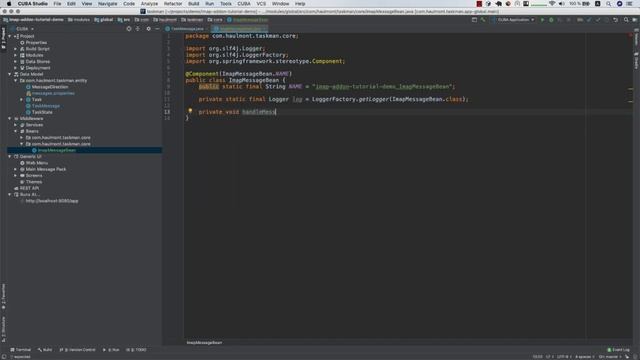Open the Build menu in the menu bar
The image size is (640, 360).
[193, 4]
